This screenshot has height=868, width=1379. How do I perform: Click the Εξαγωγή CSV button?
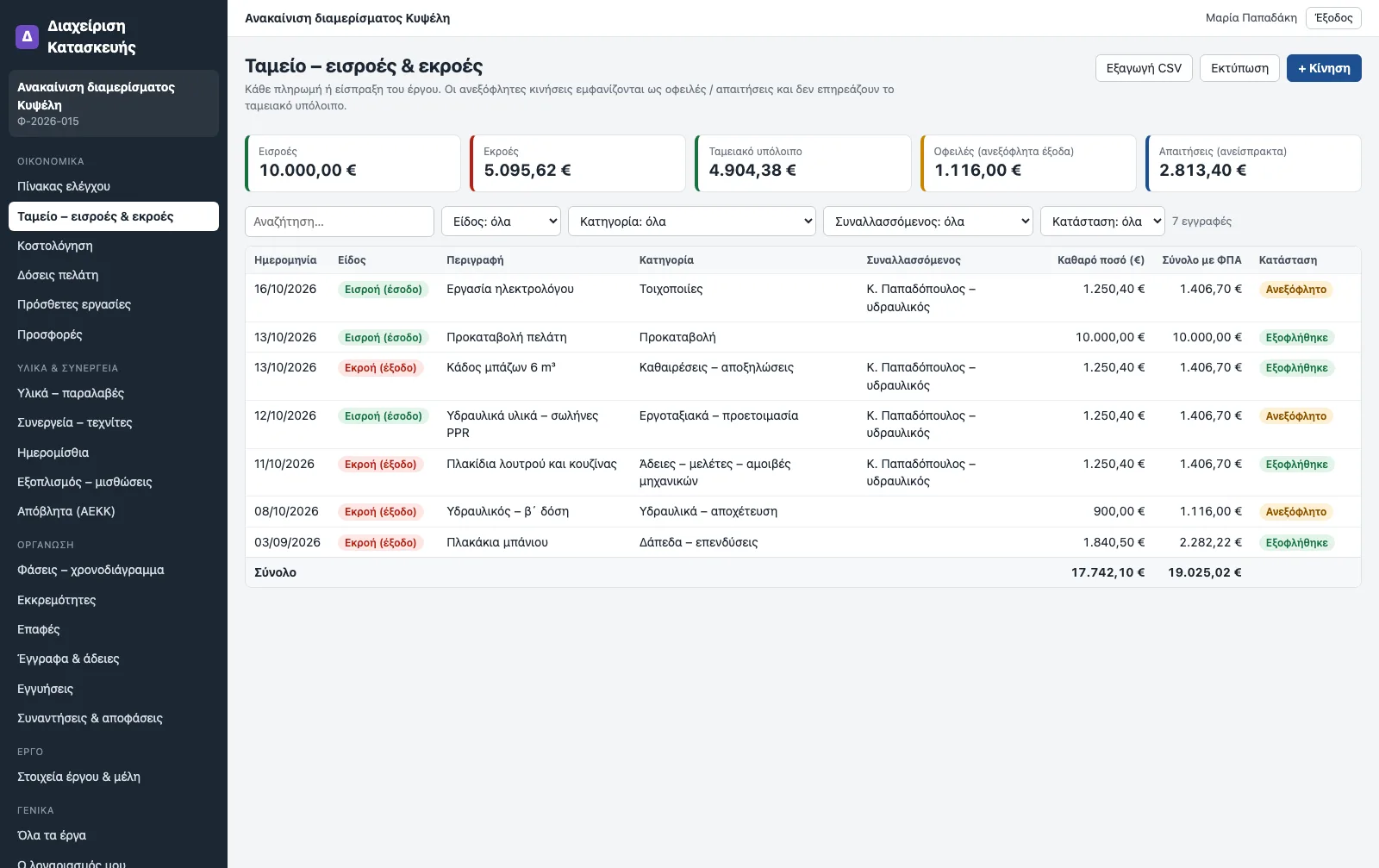(1144, 68)
